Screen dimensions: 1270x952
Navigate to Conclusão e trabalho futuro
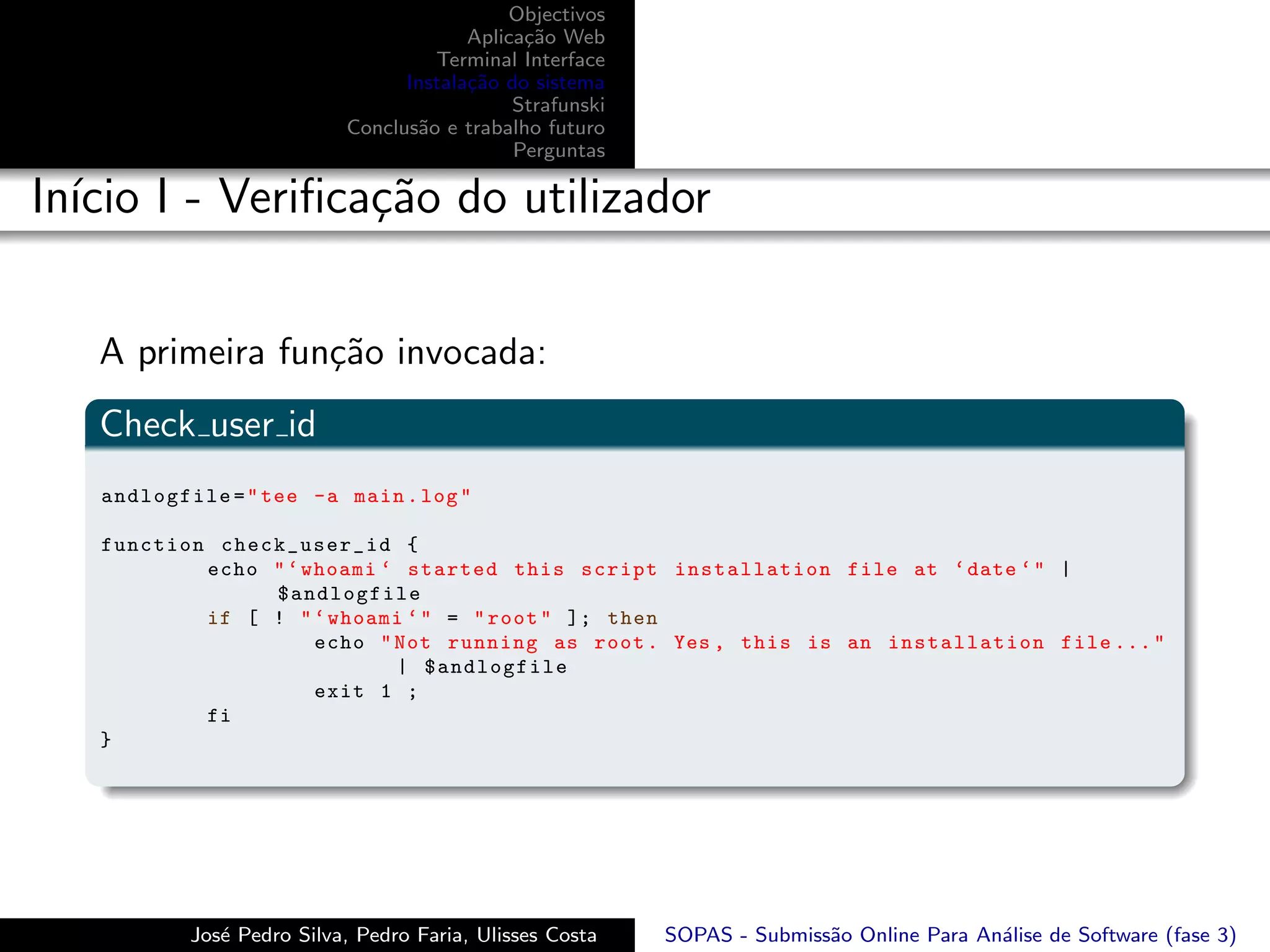tap(476, 128)
